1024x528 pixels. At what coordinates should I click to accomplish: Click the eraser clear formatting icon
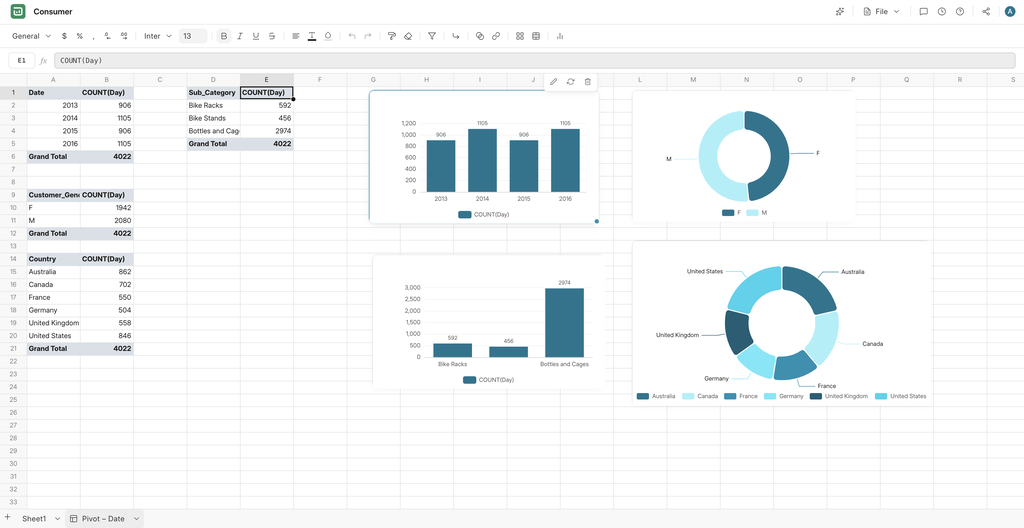coord(408,37)
